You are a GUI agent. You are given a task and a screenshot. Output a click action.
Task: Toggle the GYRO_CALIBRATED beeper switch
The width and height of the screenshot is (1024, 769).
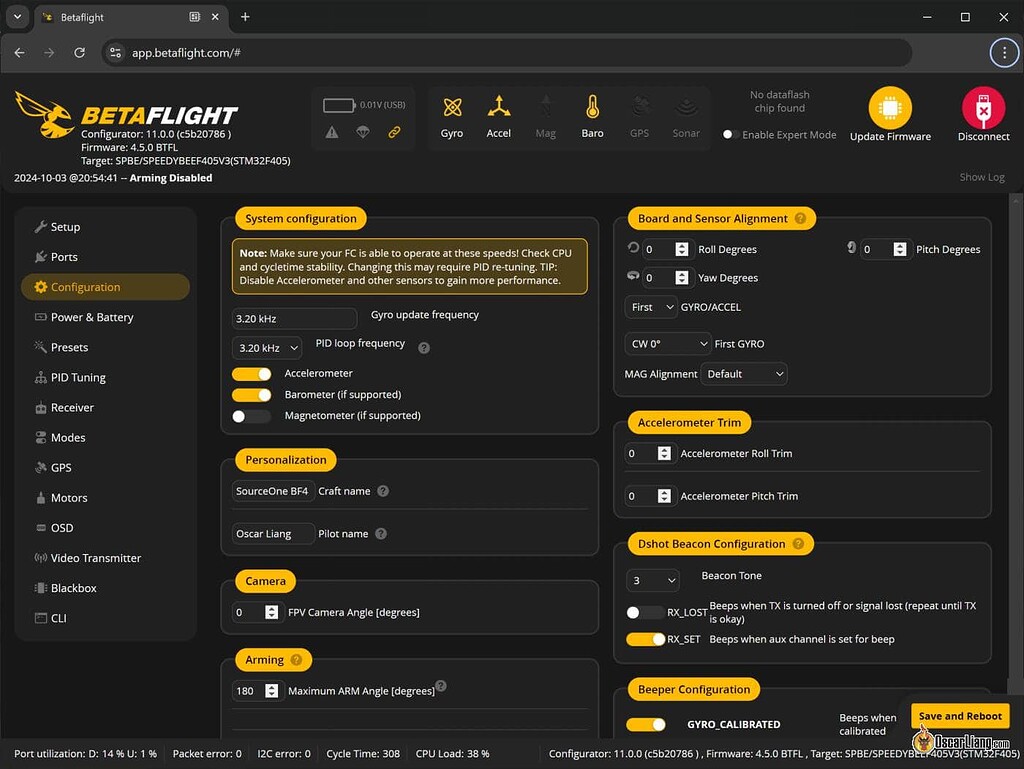645,725
